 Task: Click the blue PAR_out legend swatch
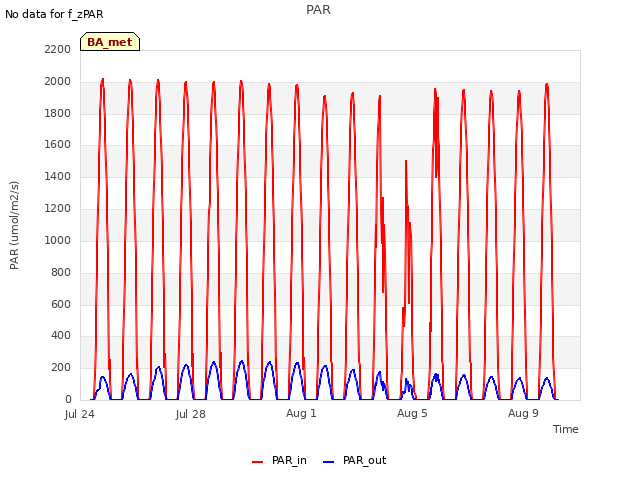tap(329, 462)
